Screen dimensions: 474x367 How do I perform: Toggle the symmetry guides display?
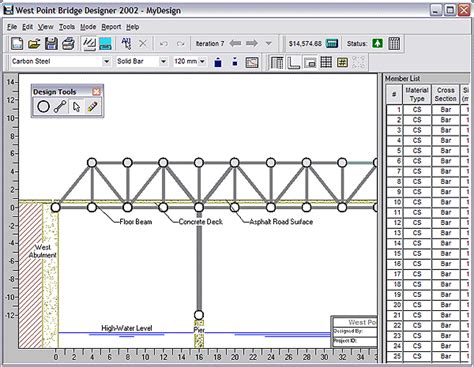(358, 62)
